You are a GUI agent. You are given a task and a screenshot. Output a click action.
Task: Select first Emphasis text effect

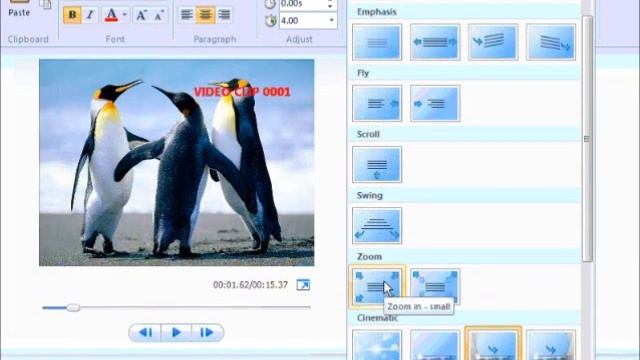[377, 42]
